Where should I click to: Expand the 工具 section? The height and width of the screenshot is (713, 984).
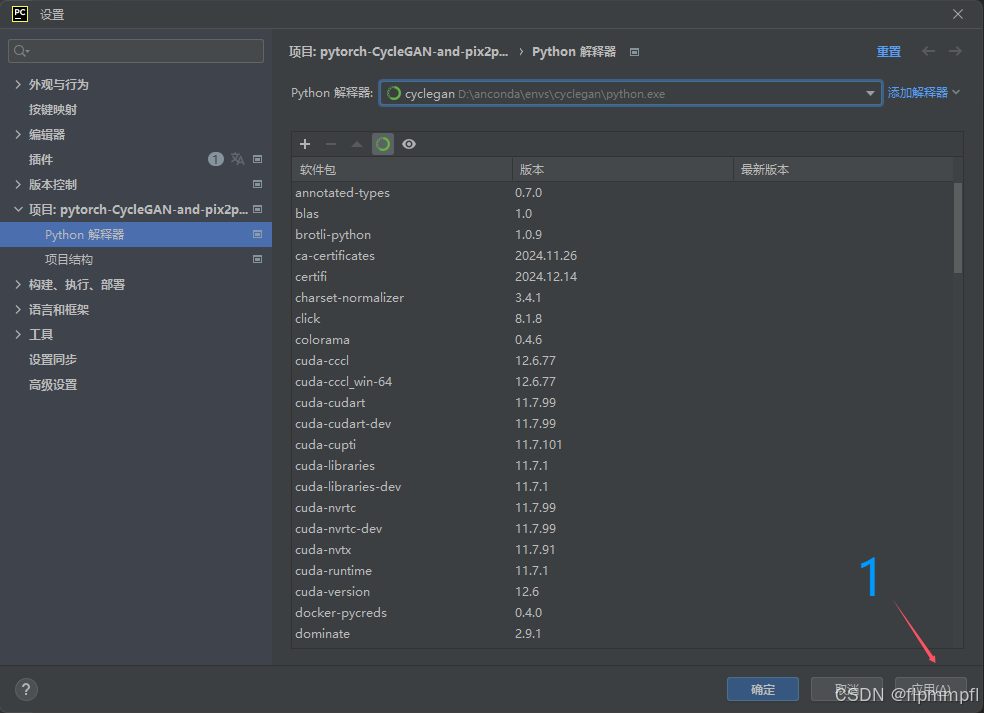18,335
